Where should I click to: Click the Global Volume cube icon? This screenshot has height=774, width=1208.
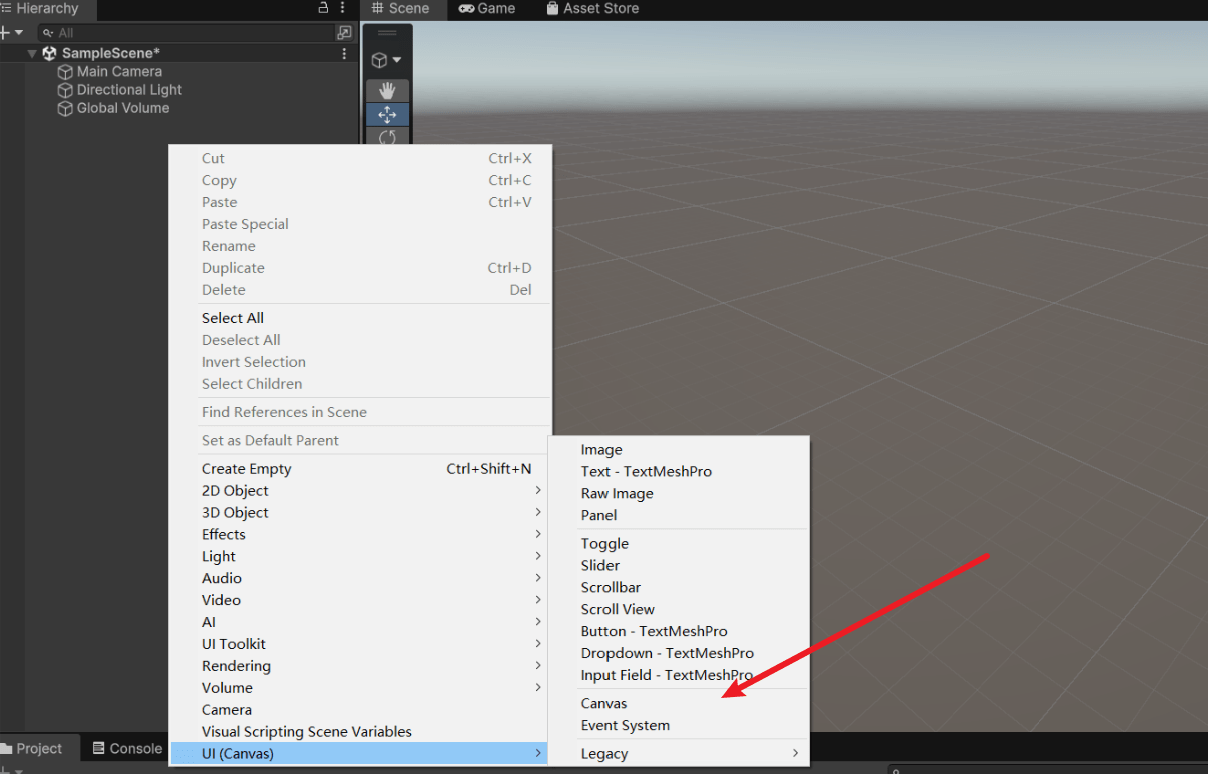(65, 108)
